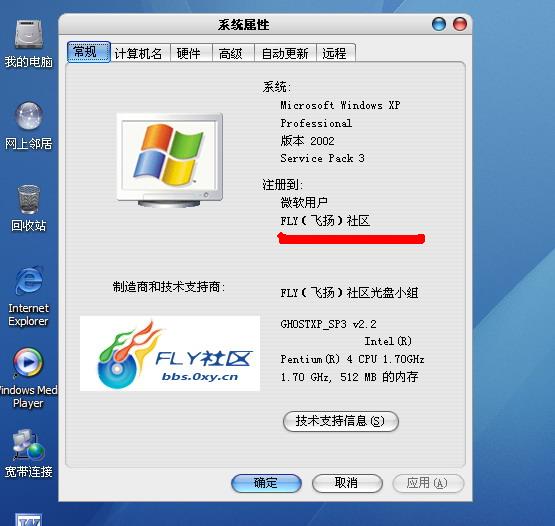555x526 pixels.
Task: Go to the 远程 tab
Action: pos(334,53)
